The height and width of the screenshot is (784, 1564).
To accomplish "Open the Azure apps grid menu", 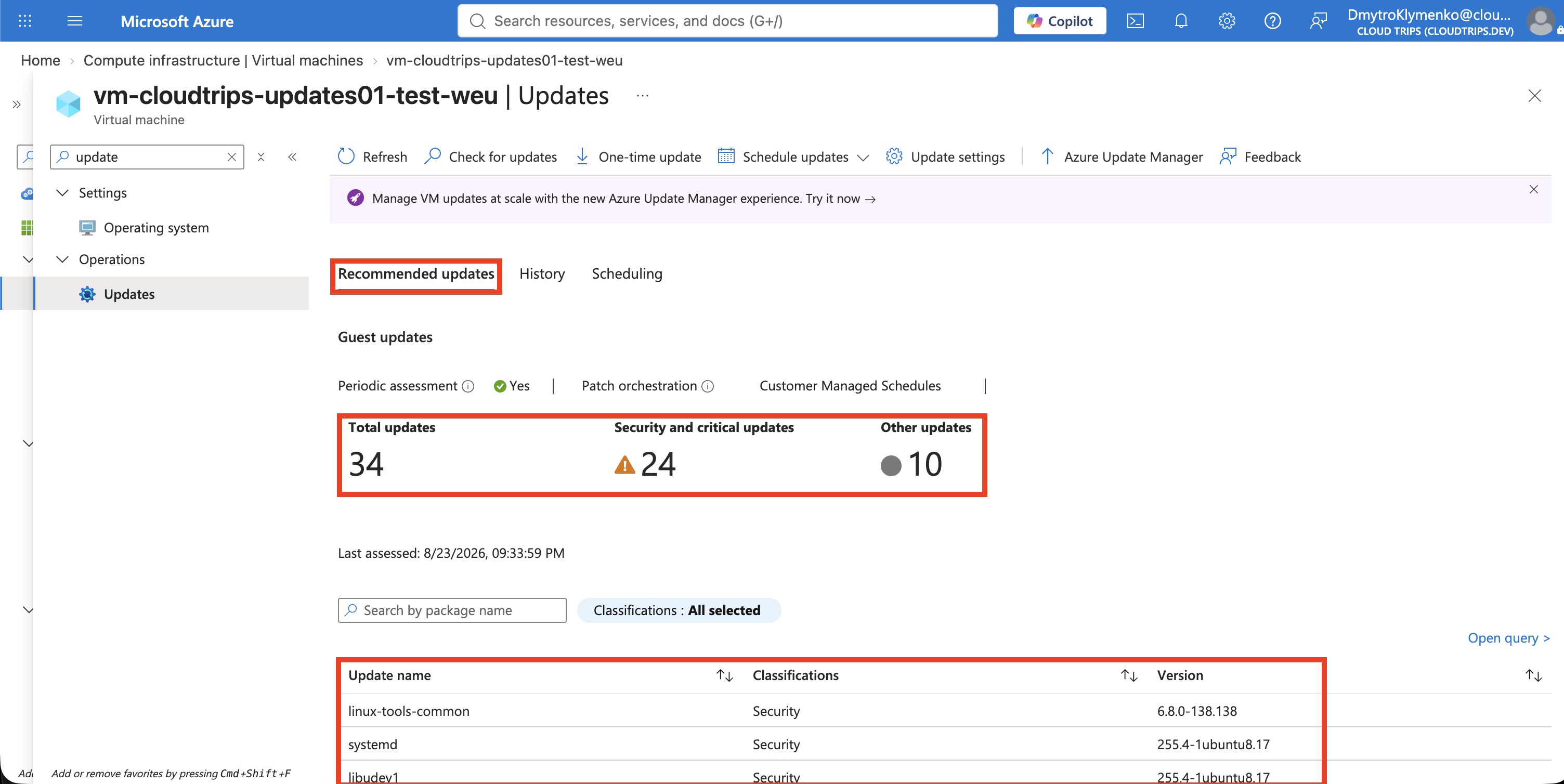I will (25, 21).
